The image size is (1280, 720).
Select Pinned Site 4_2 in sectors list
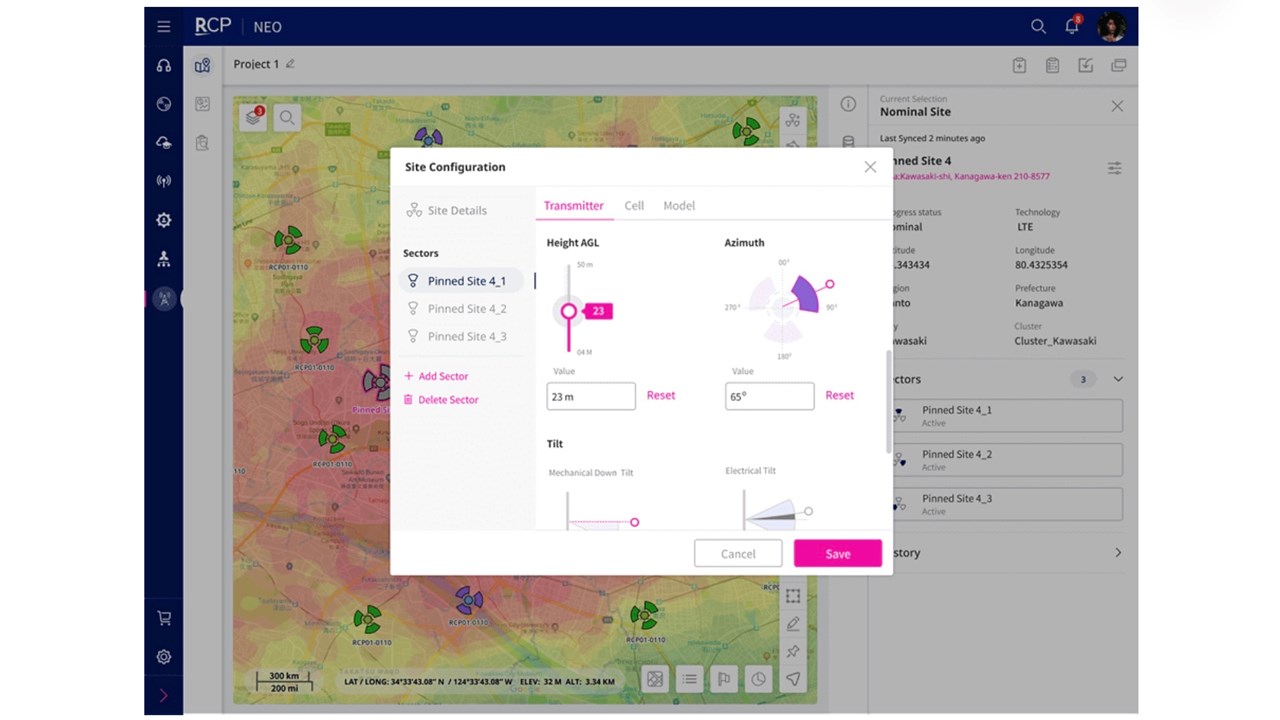466,309
